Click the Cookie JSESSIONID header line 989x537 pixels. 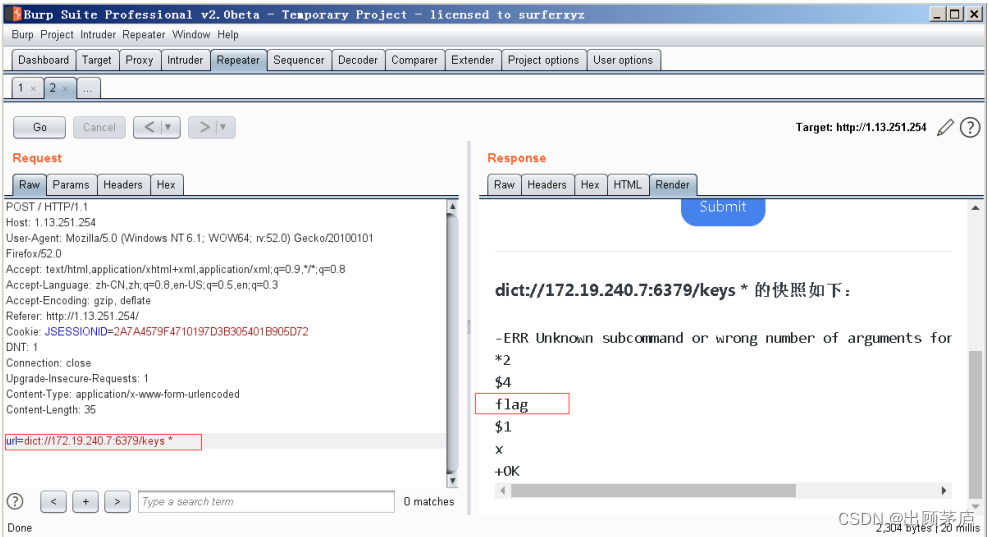coord(157,332)
